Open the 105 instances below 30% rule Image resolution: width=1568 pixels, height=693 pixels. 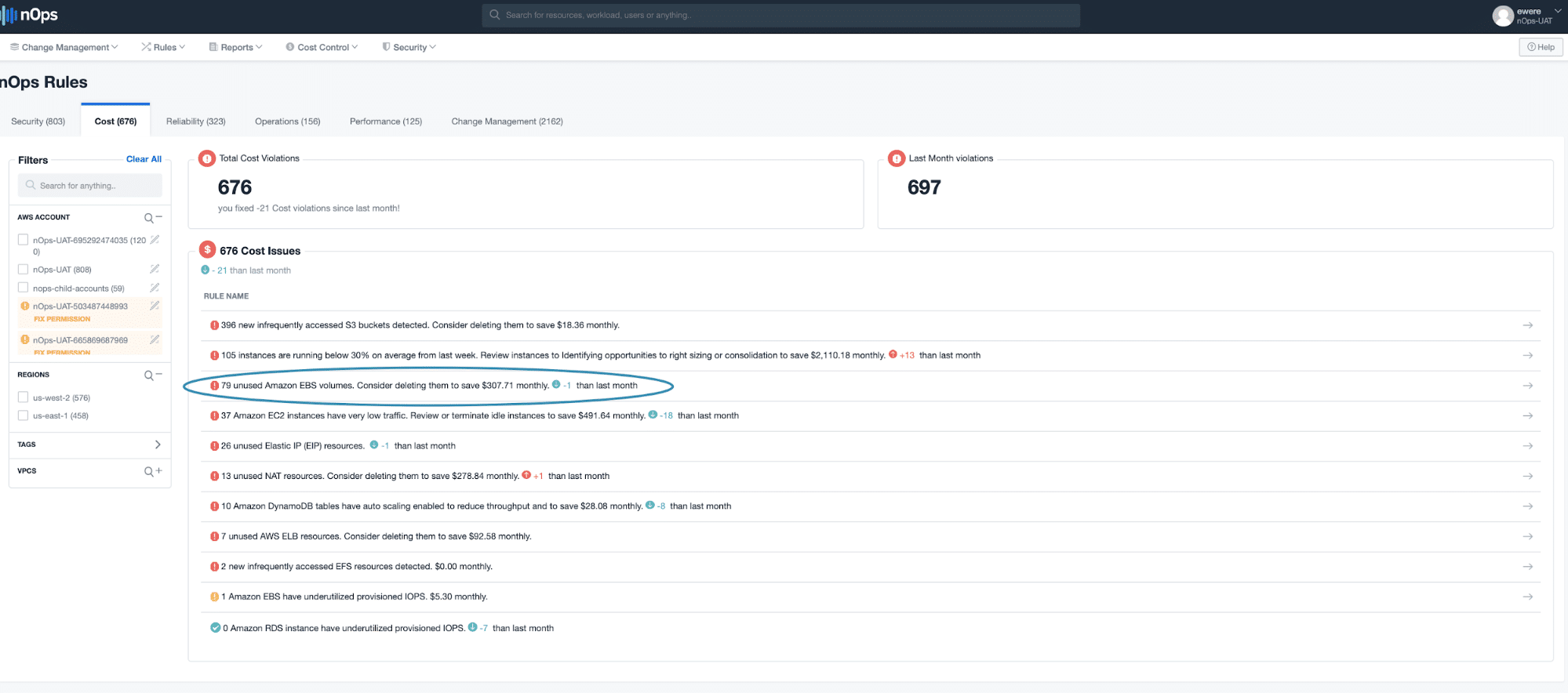click(553, 355)
